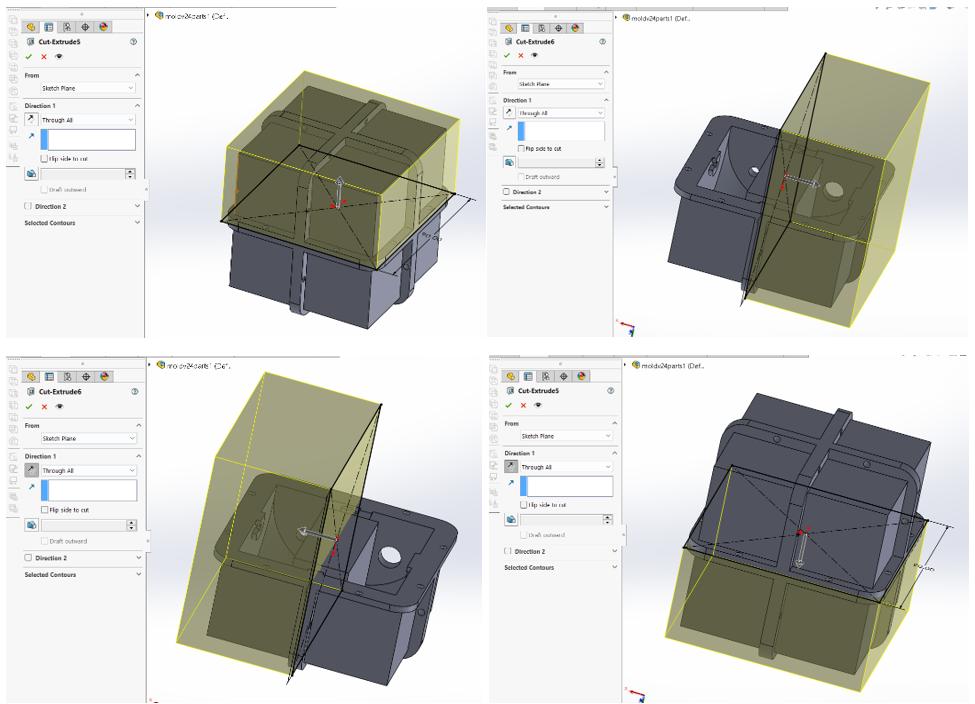Open DisplayManager tab in upper-left screenshot
Viewport: 975px width, 704px height.
tap(103, 27)
